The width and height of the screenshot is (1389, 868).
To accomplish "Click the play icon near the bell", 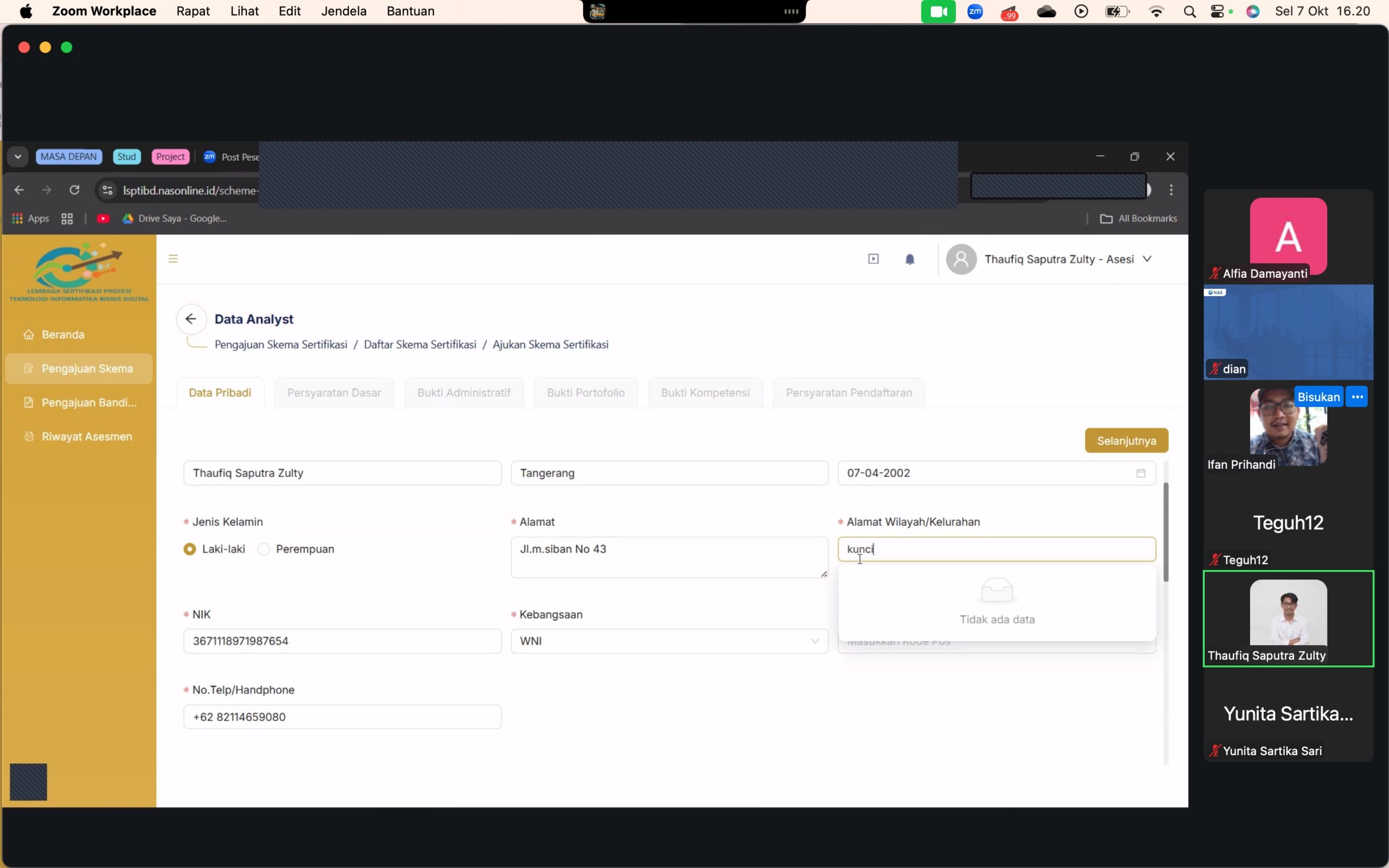I will (x=873, y=259).
